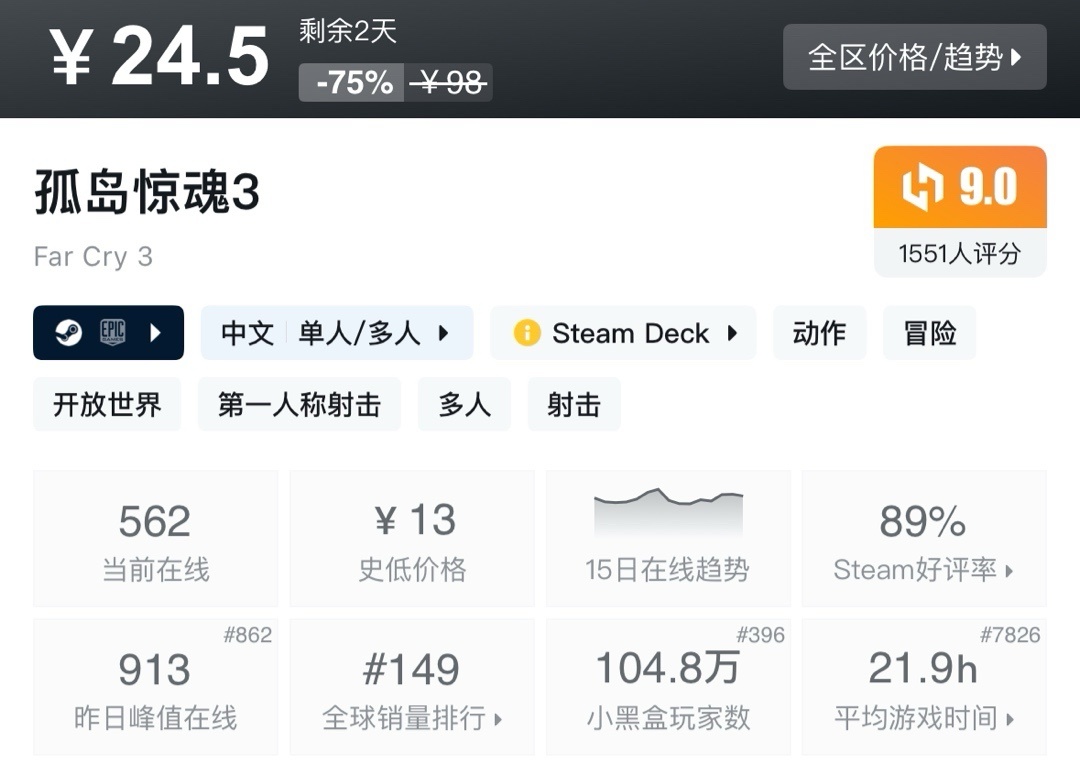Tap the 多人 tag
The image size is (1080, 764).
pyautogui.click(x=464, y=404)
